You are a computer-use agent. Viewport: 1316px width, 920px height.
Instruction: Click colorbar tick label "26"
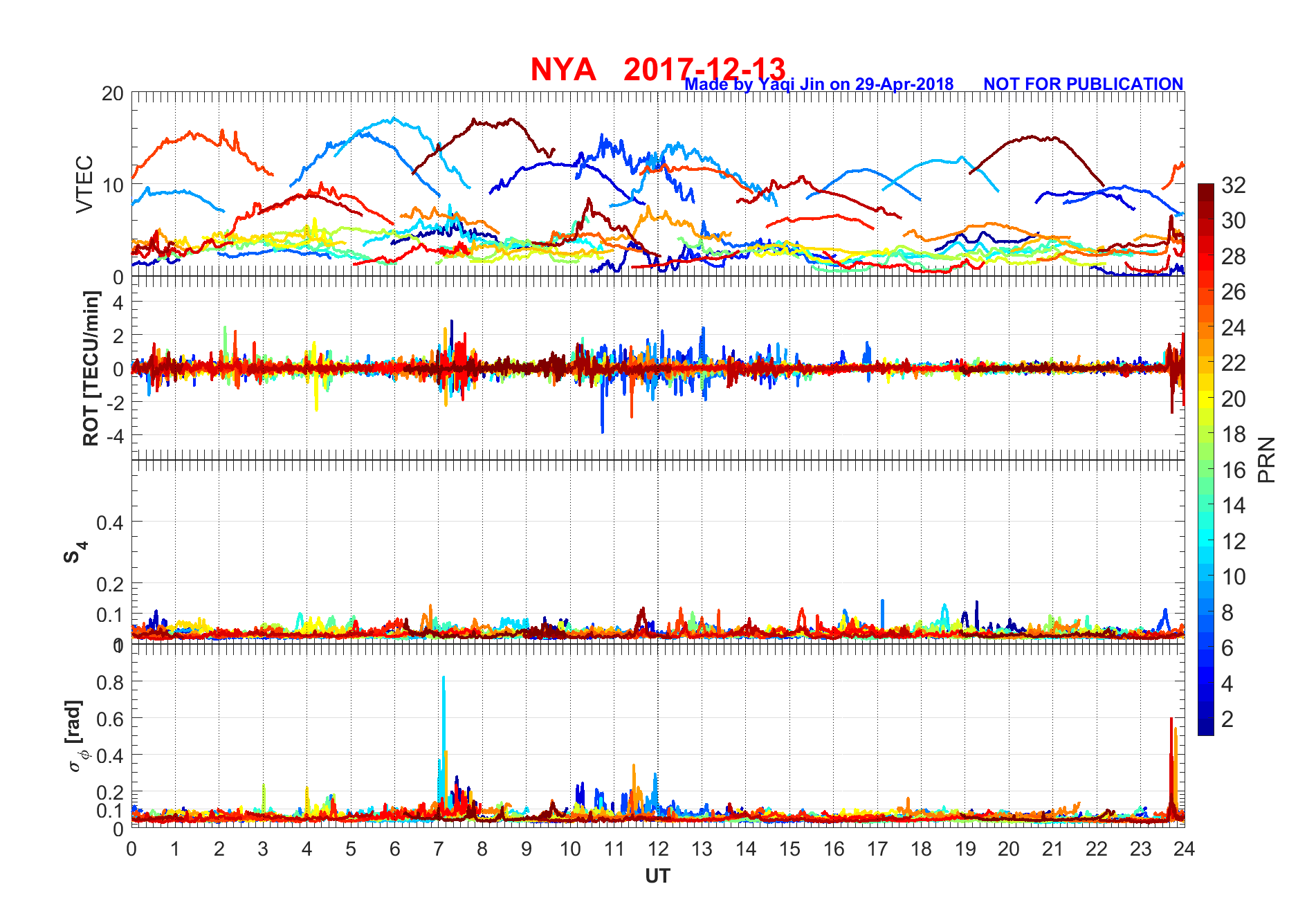tap(1233, 292)
